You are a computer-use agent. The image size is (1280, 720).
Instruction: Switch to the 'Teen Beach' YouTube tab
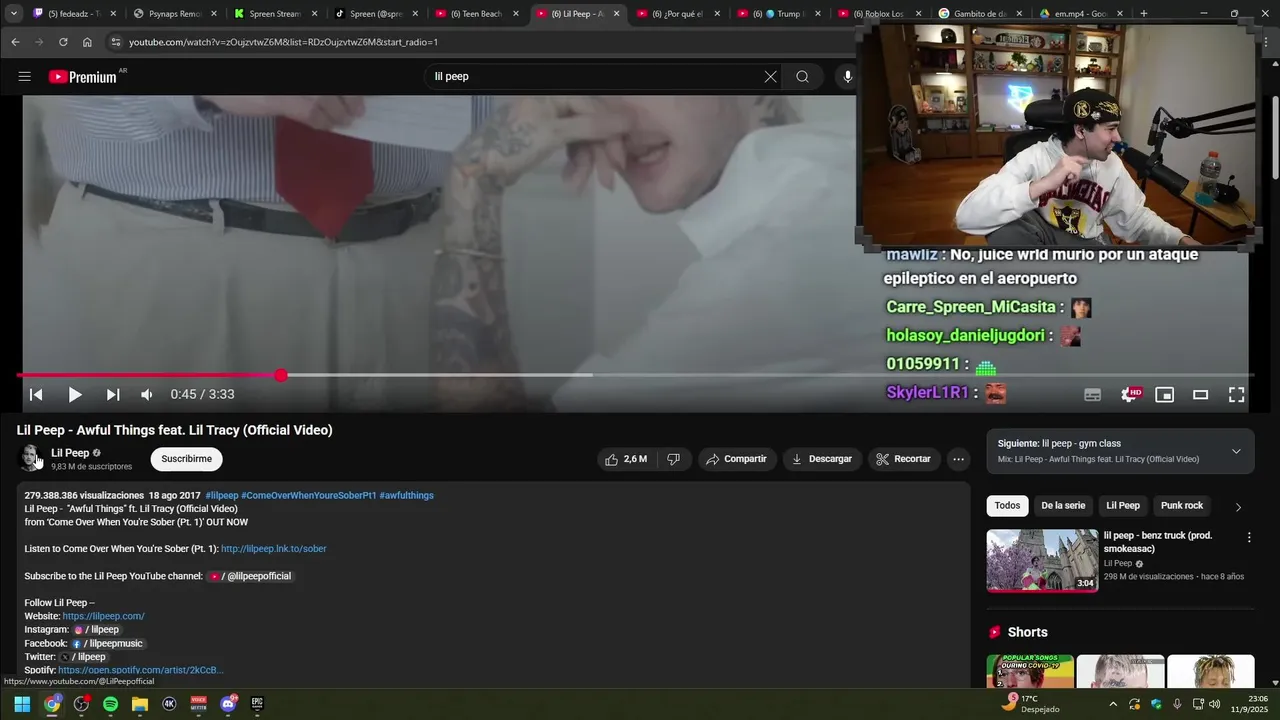475,14
